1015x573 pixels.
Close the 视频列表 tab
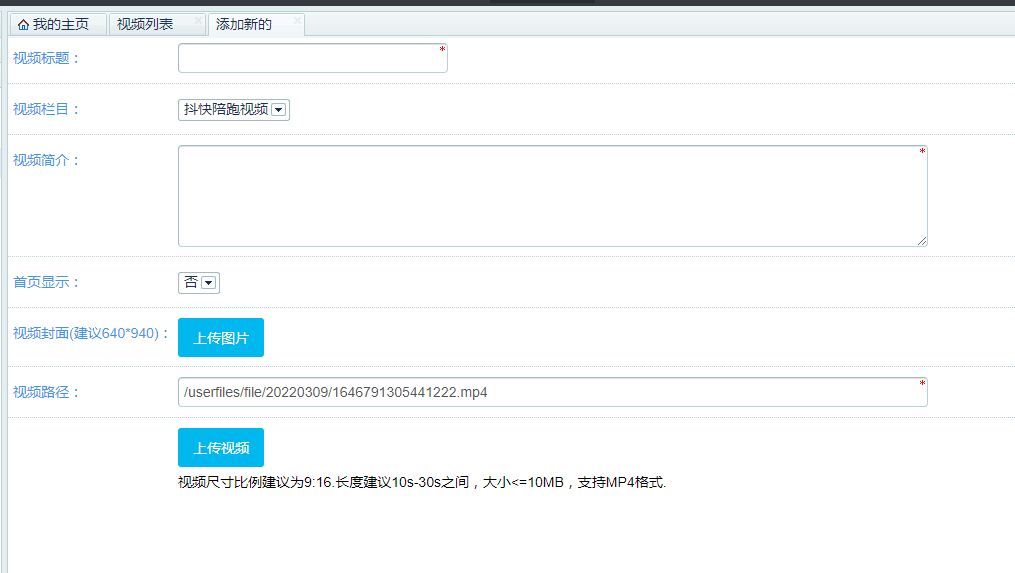(x=198, y=19)
